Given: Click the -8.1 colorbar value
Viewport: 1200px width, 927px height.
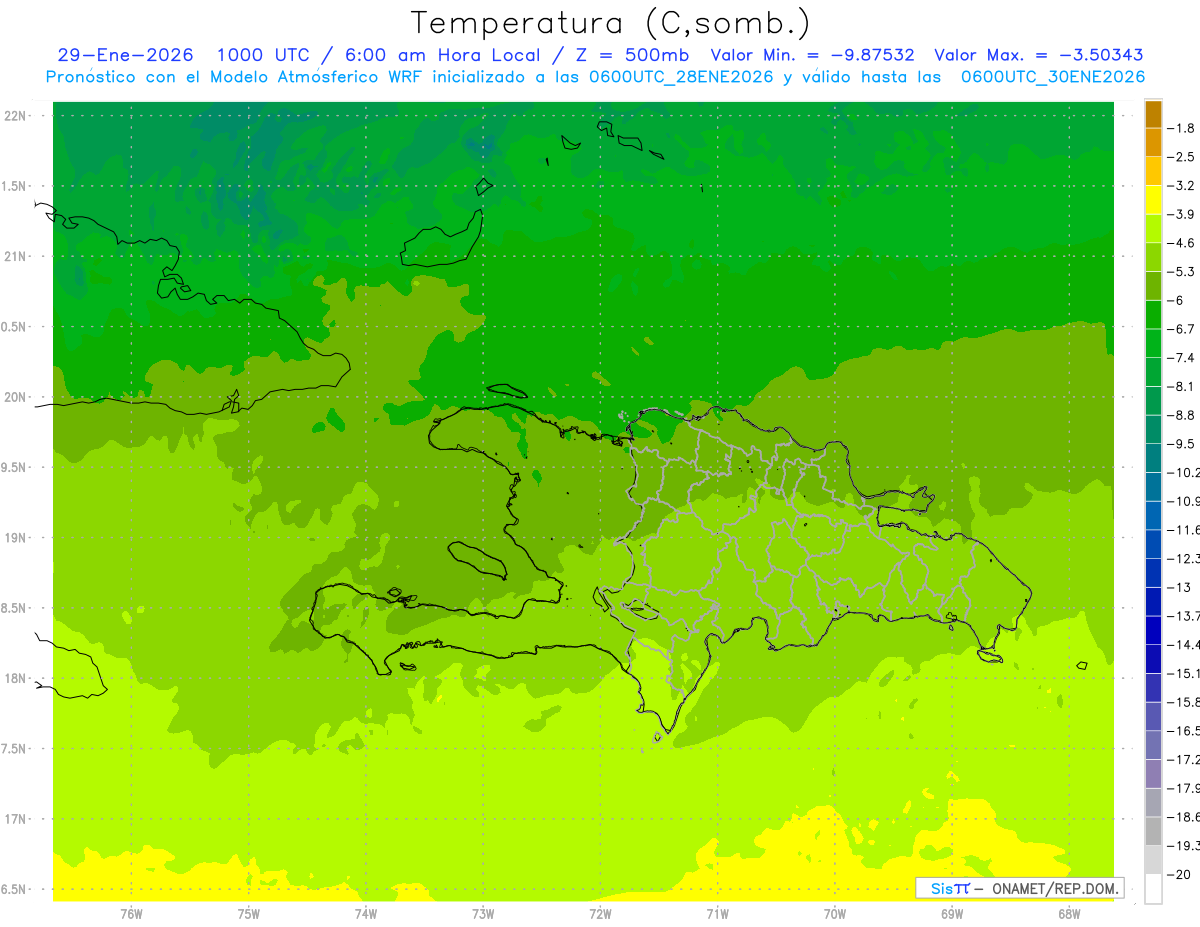Looking at the screenshot, I should pos(1182,386).
